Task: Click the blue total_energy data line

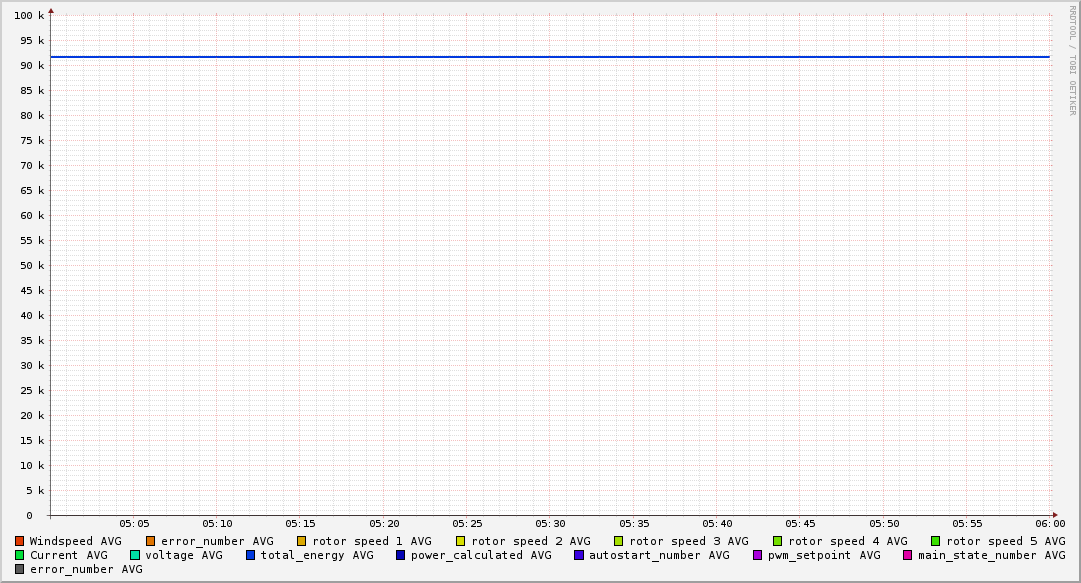Action: pos(550,57)
